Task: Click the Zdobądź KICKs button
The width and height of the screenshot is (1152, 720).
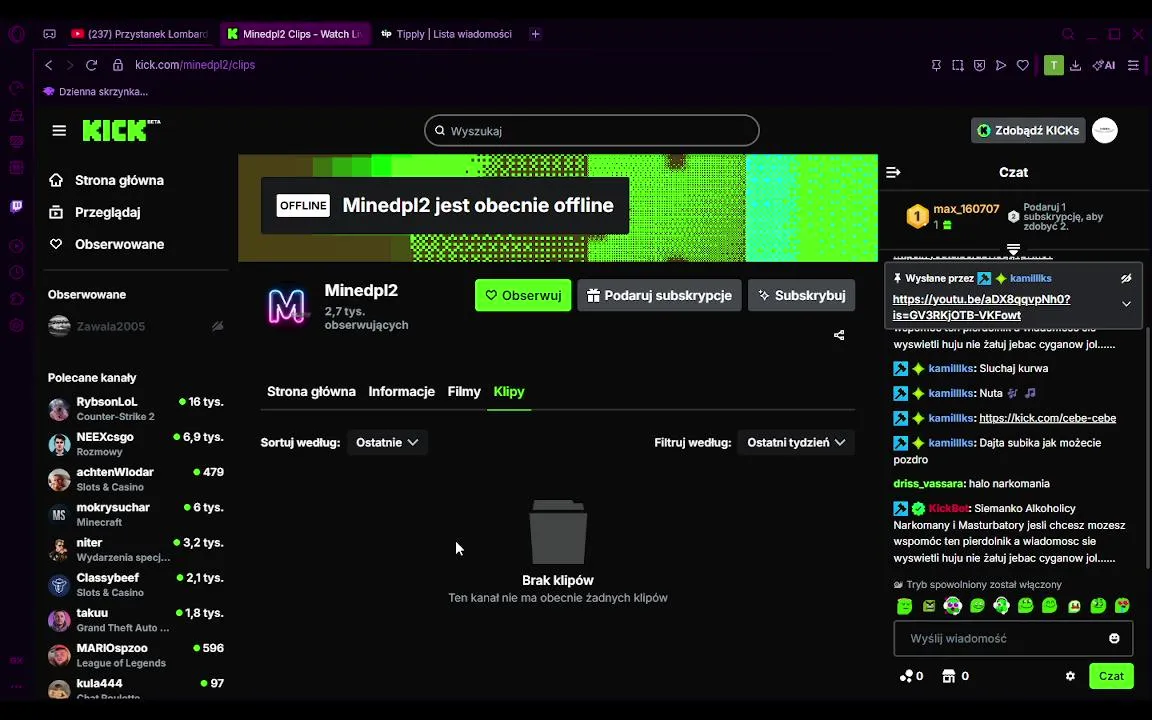Action: 1028,131
